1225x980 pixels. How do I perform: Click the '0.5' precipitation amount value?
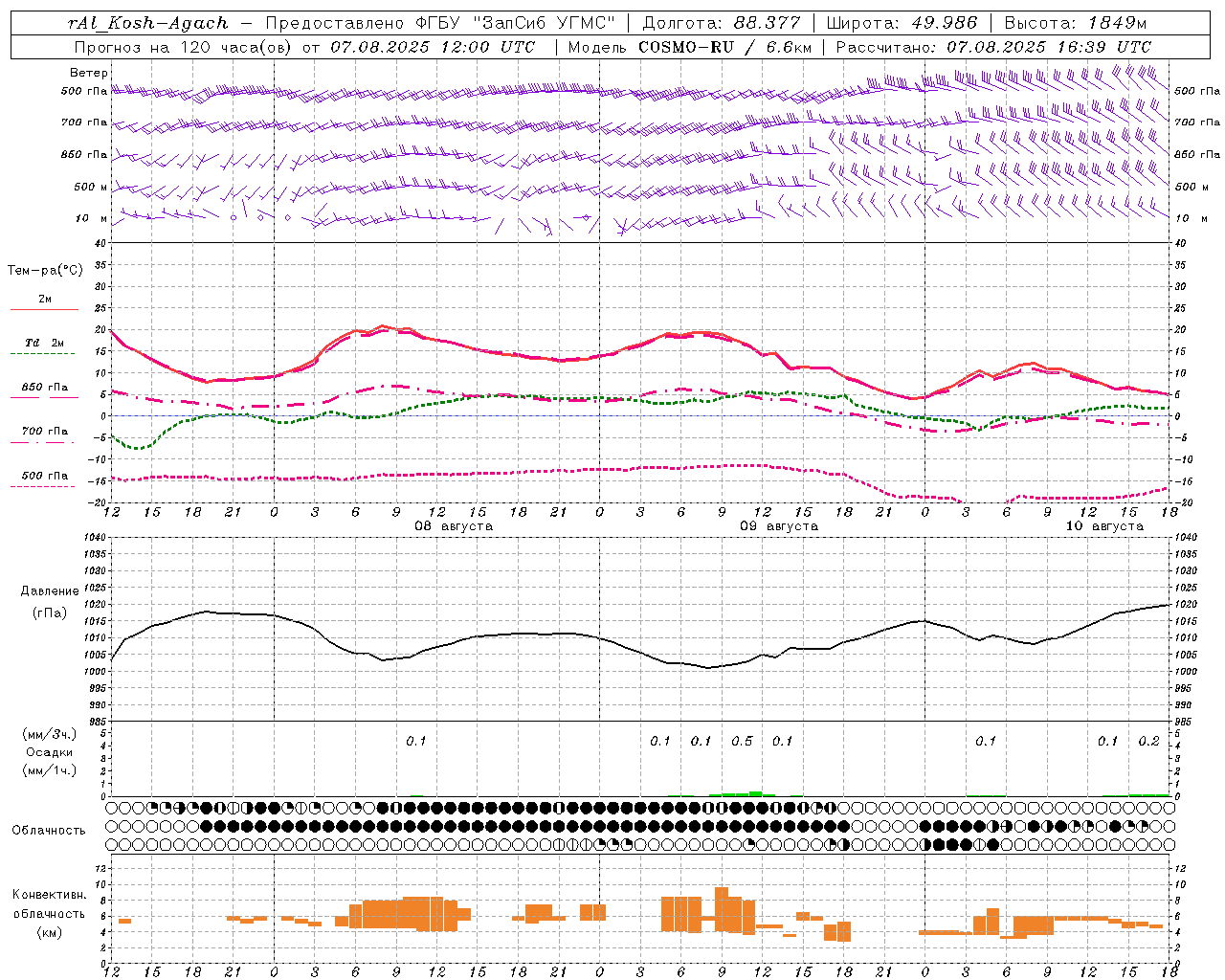point(742,742)
